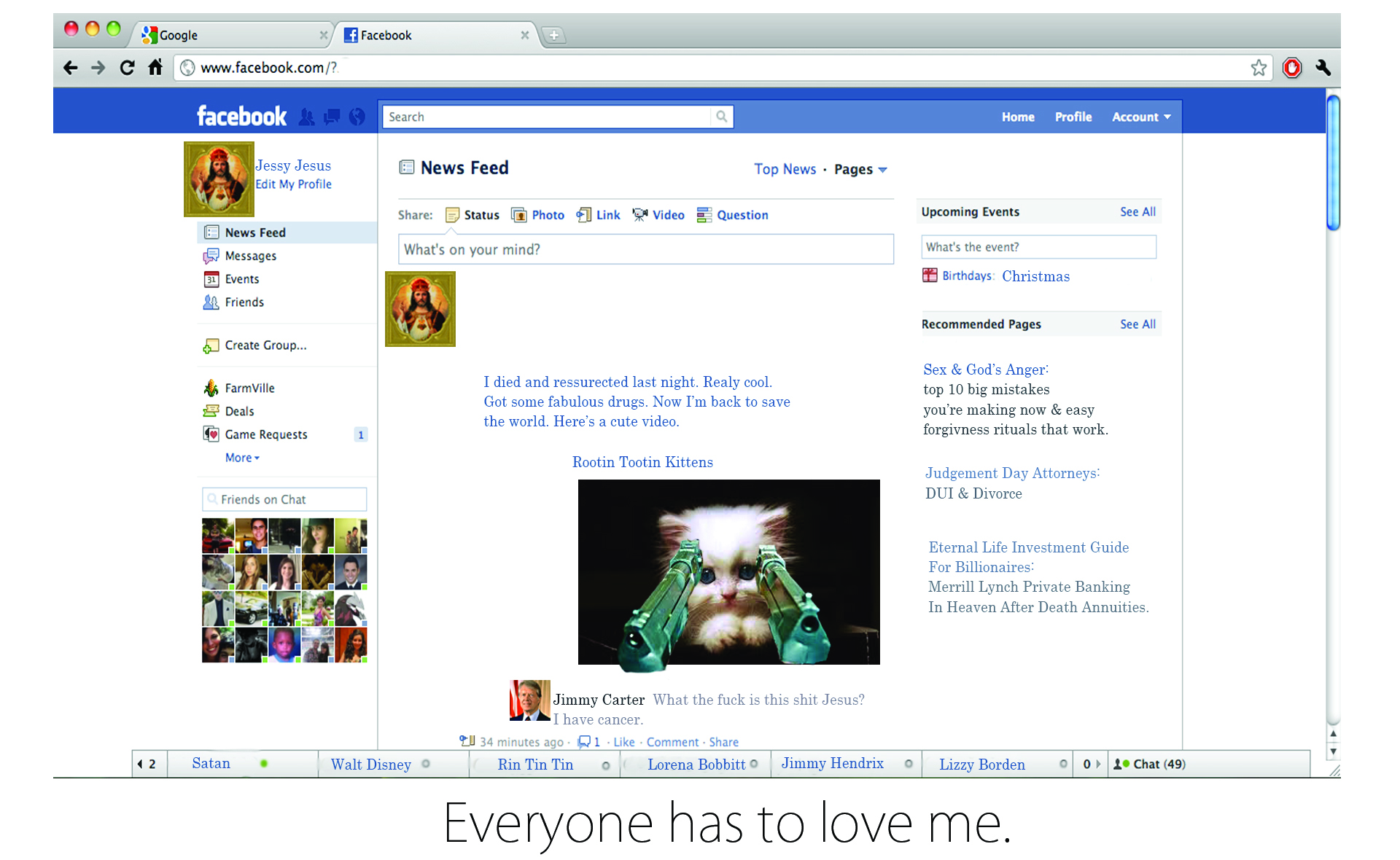The height and width of the screenshot is (860, 1400).
Task: Click See All for Recommended Pages
Action: (1138, 324)
